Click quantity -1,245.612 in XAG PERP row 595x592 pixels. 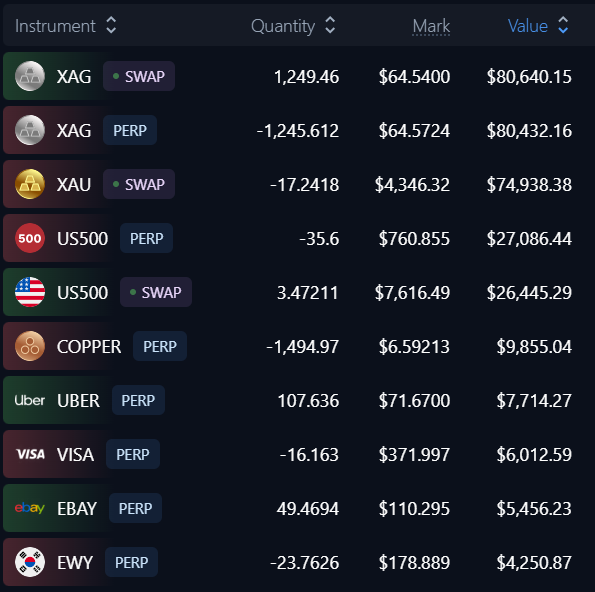[x=298, y=131]
